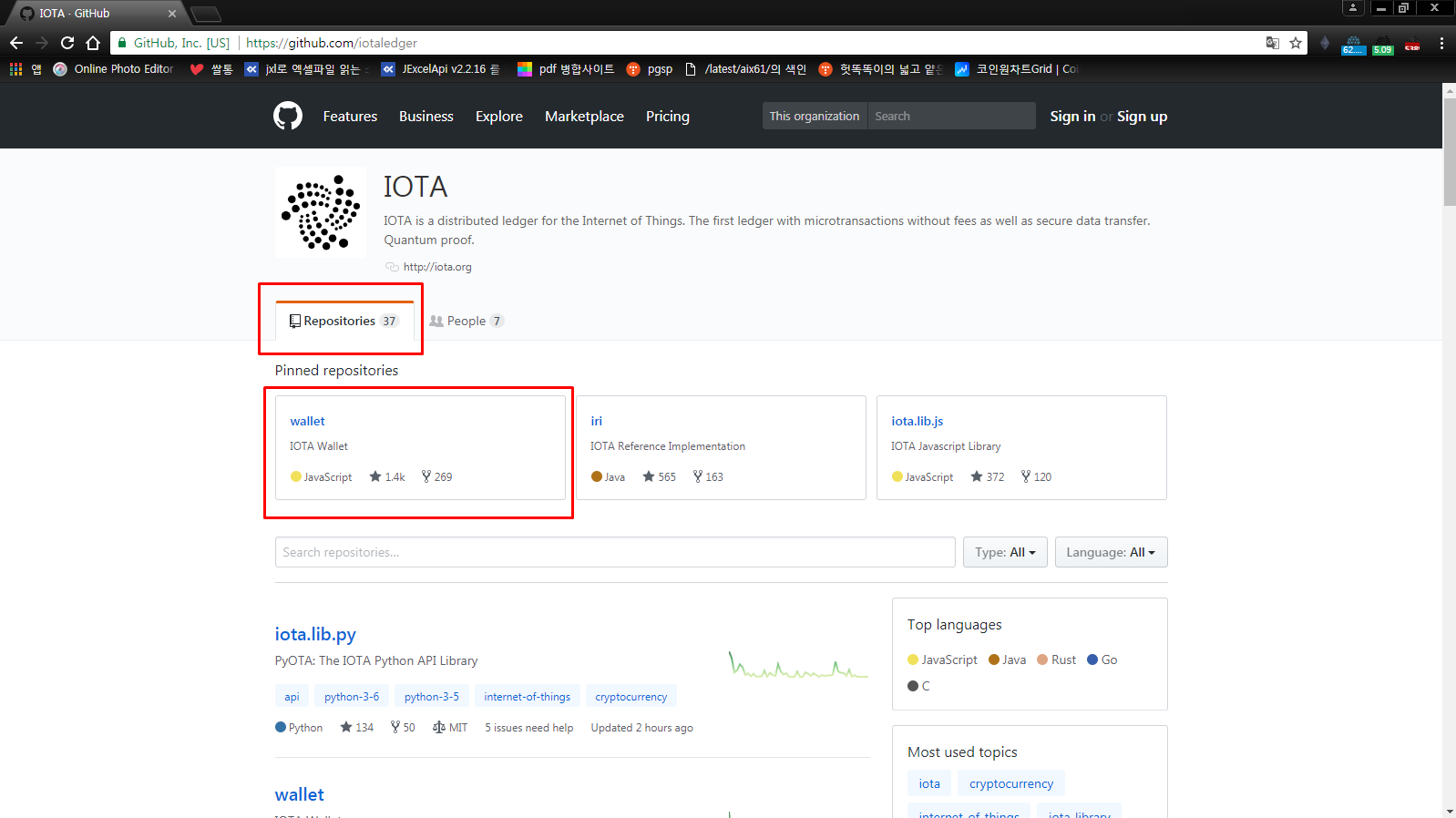Click the iota tag in Most used topics
This screenshot has height=818, width=1456.
(x=929, y=783)
